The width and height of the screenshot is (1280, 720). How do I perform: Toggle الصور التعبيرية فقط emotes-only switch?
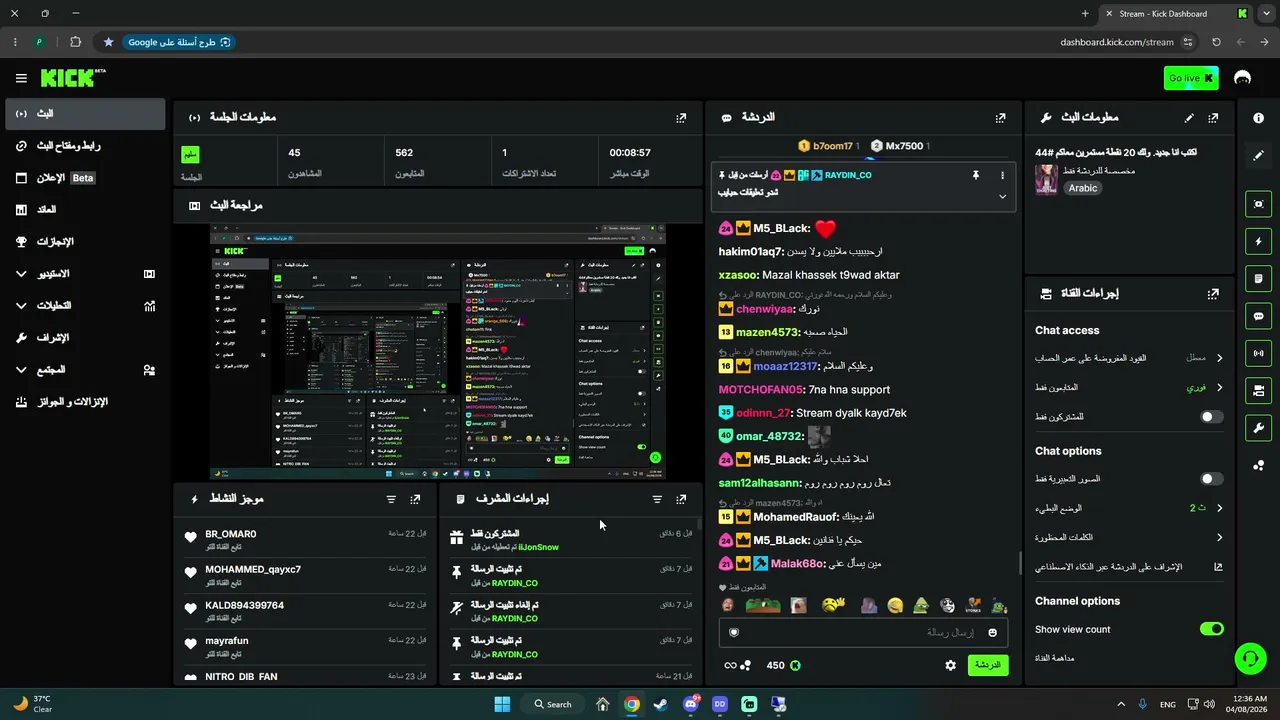1211,479
